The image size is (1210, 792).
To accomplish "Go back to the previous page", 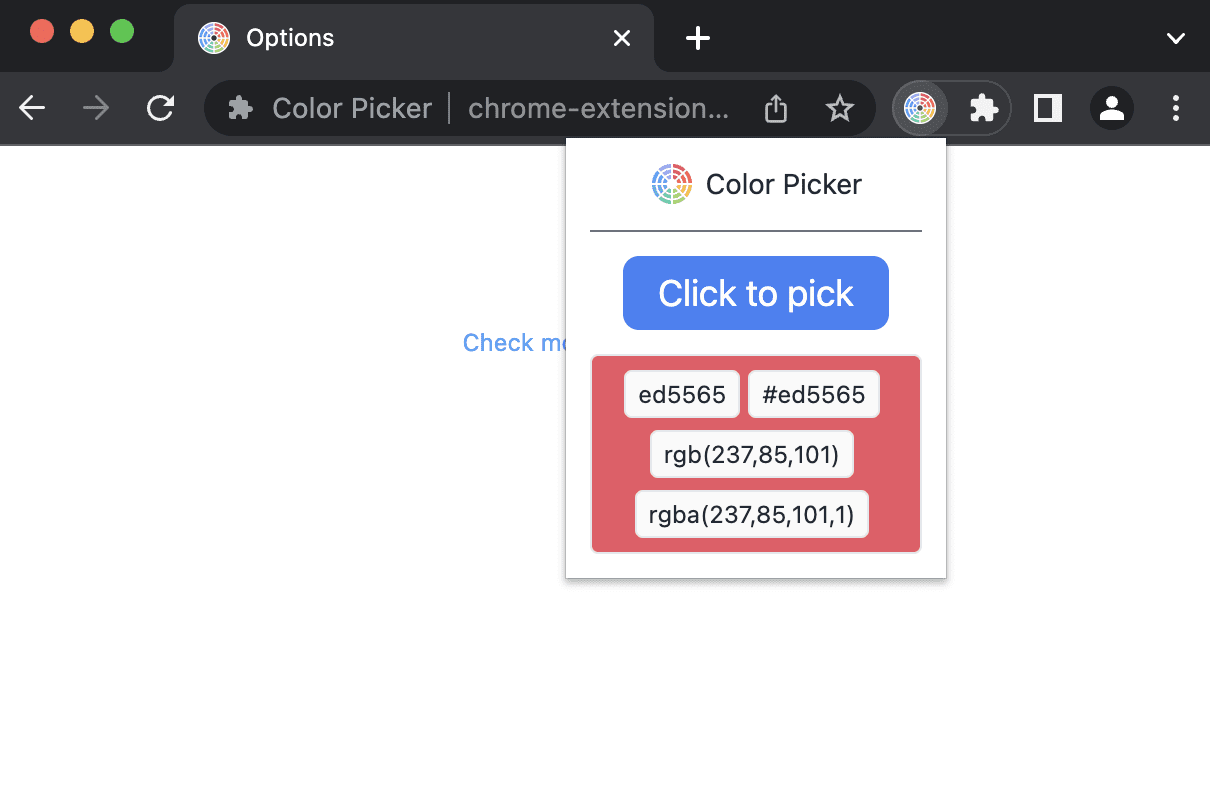I will 33,108.
